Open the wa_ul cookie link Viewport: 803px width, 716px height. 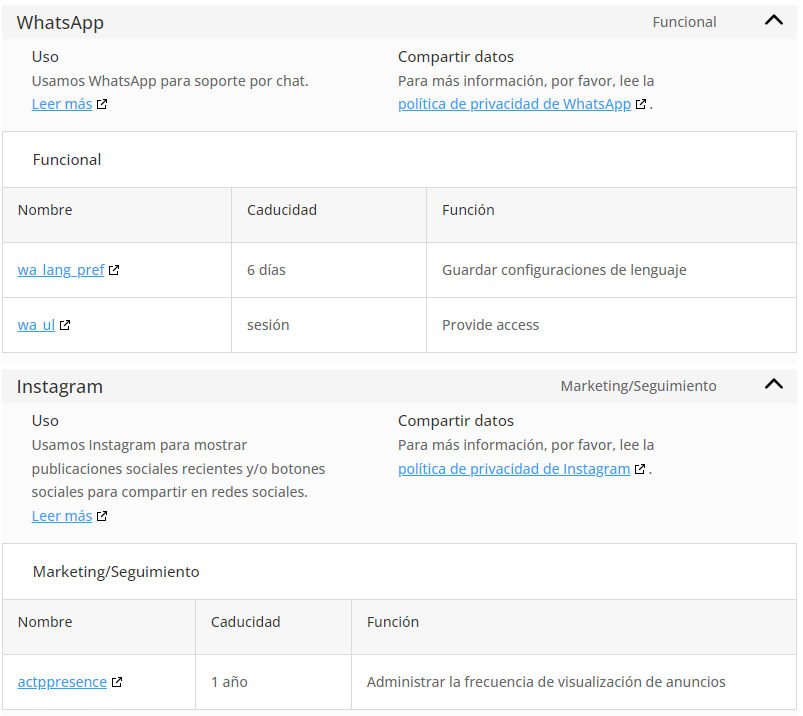tap(36, 325)
